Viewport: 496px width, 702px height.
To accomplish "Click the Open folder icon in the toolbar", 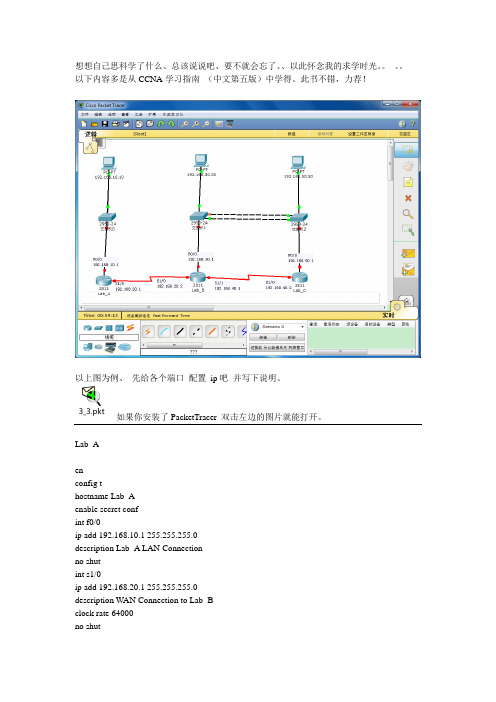I will (x=94, y=124).
